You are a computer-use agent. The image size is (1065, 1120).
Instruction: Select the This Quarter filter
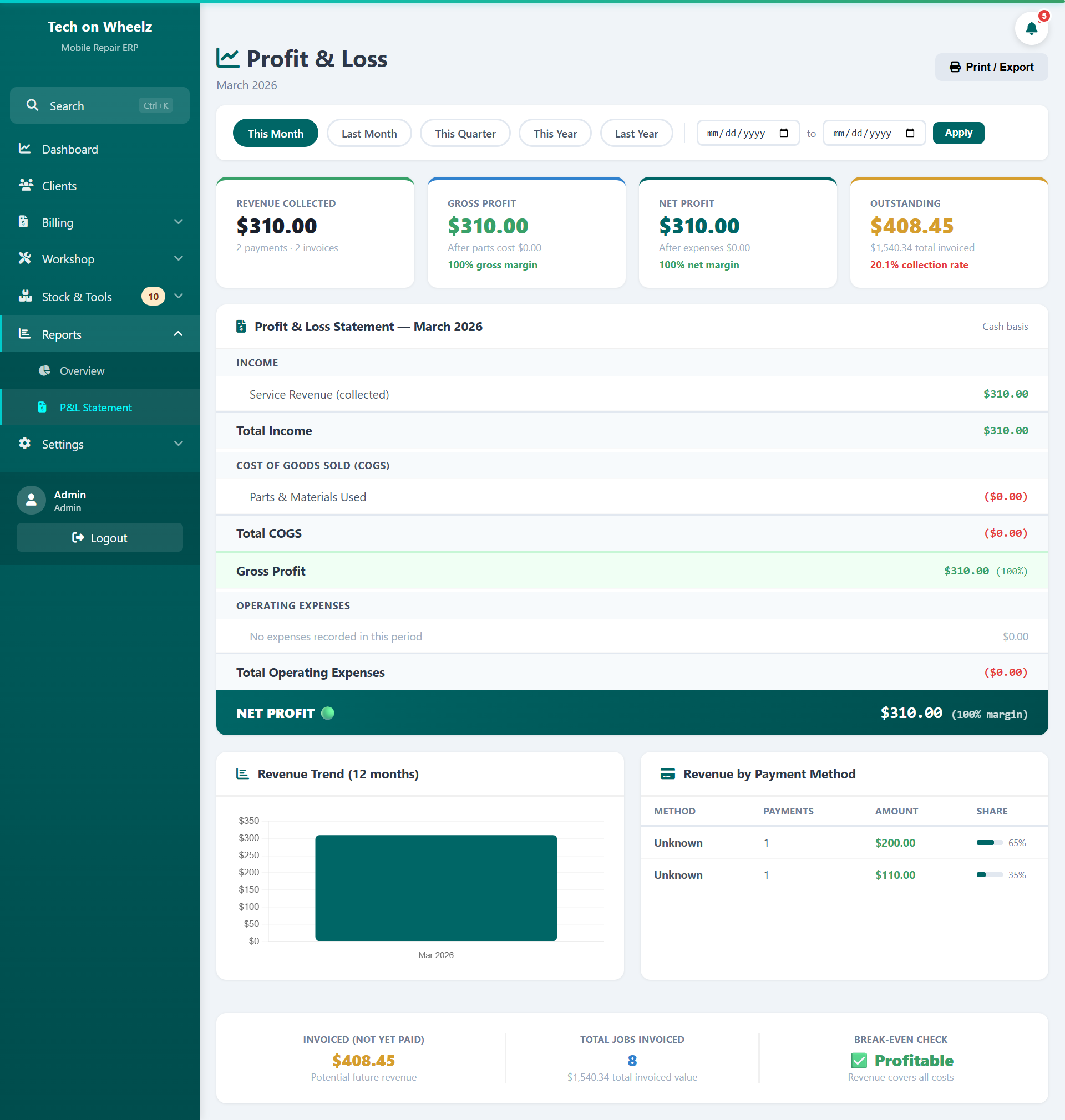(x=465, y=133)
